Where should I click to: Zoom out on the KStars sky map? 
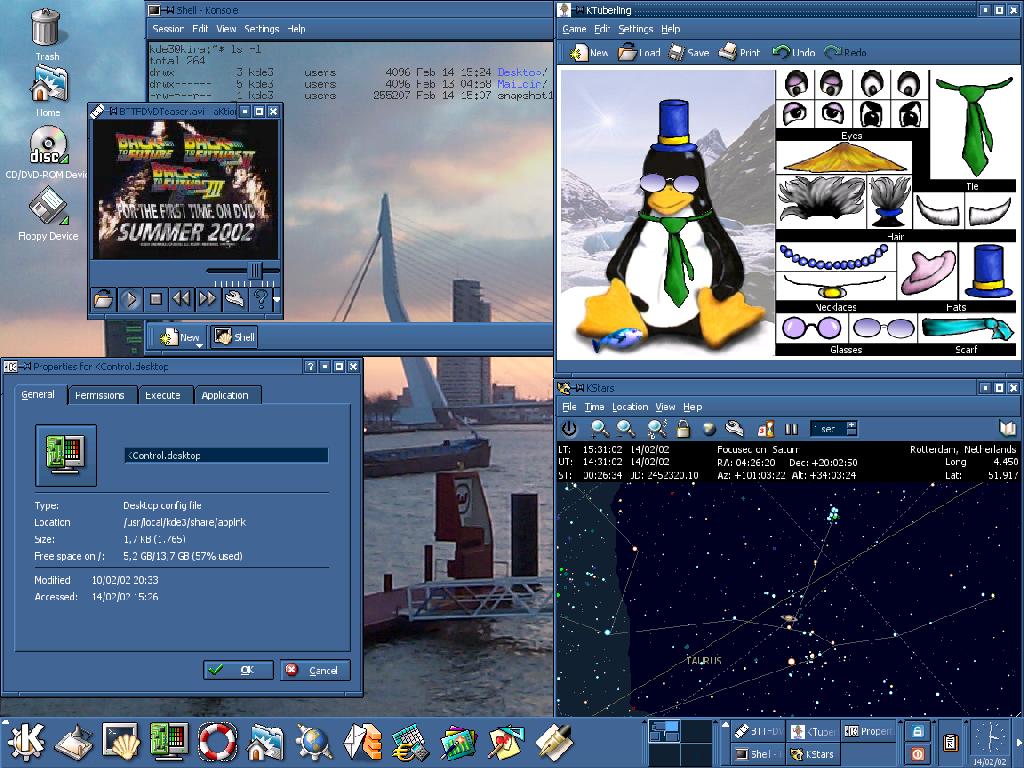tap(626, 428)
